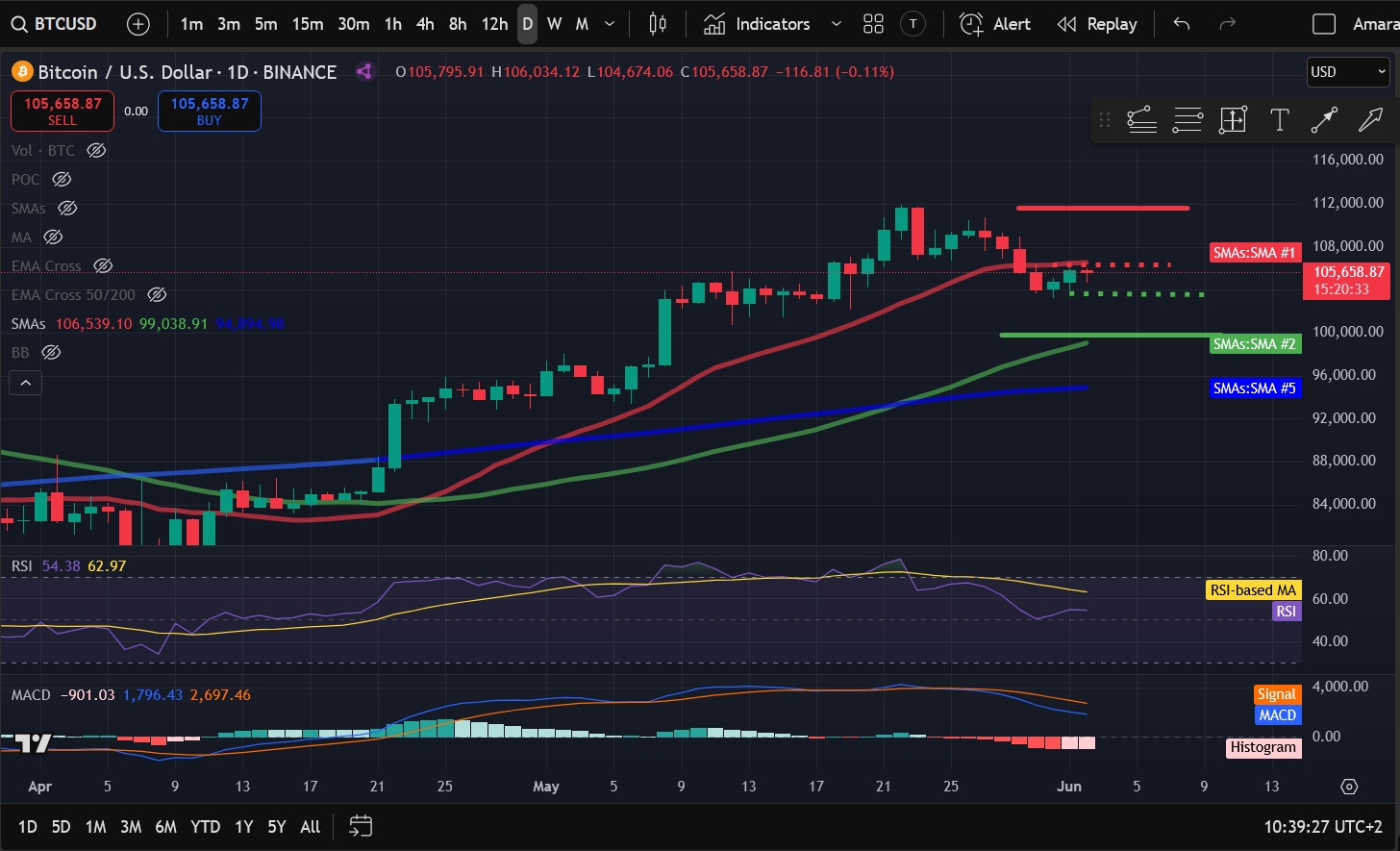
Task: Select the layout square icon next to Amara
Action: [x=1324, y=24]
